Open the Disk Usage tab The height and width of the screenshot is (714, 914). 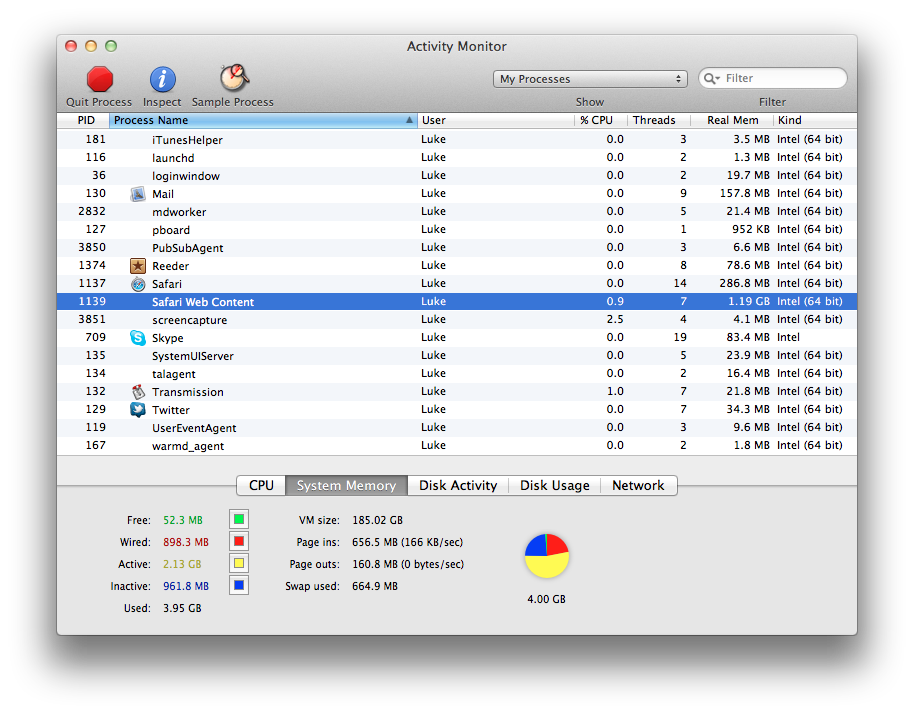pyautogui.click(x=554, y=486)
